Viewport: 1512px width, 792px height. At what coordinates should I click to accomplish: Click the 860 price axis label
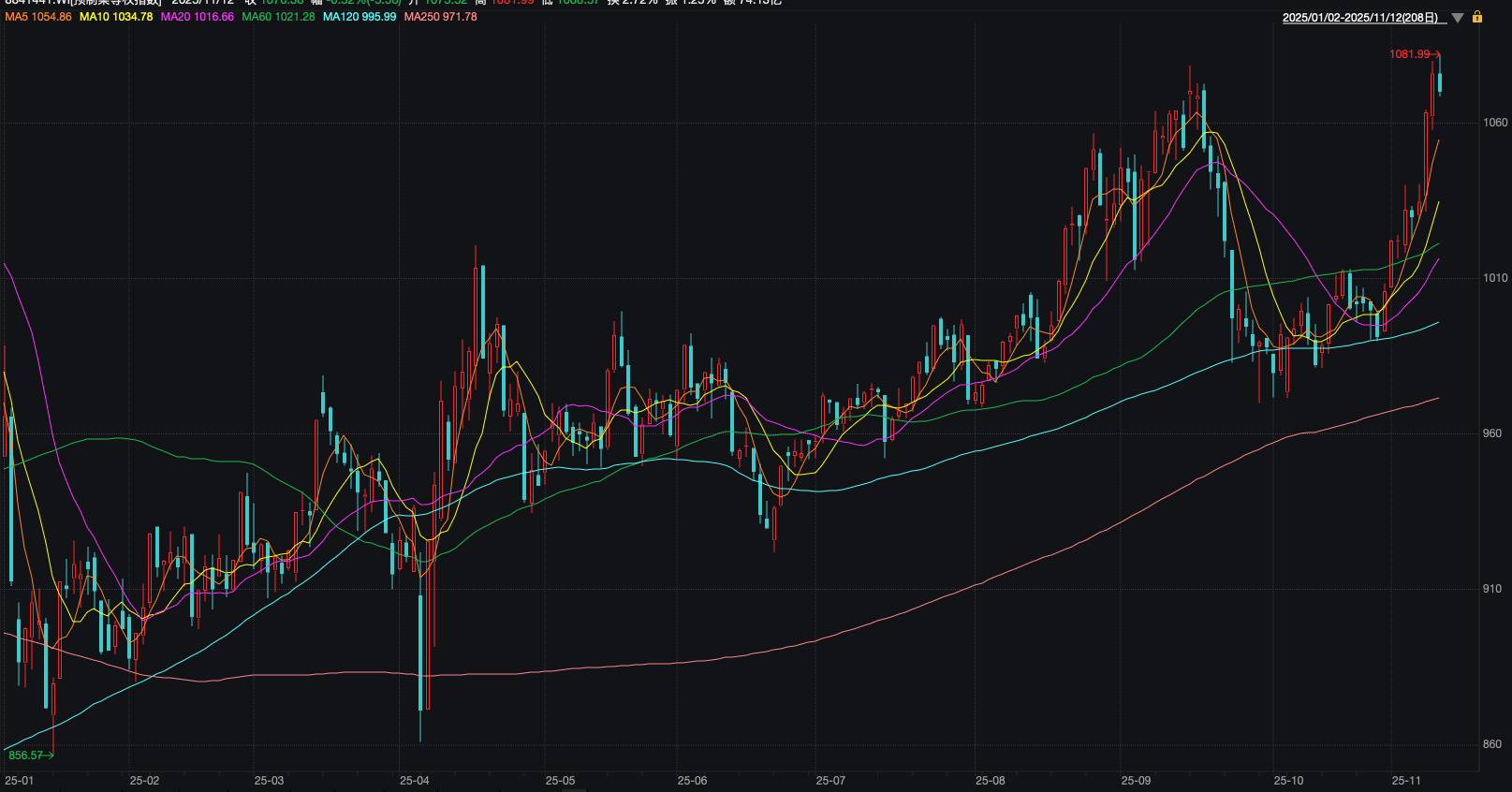[x=1492, y=744]
